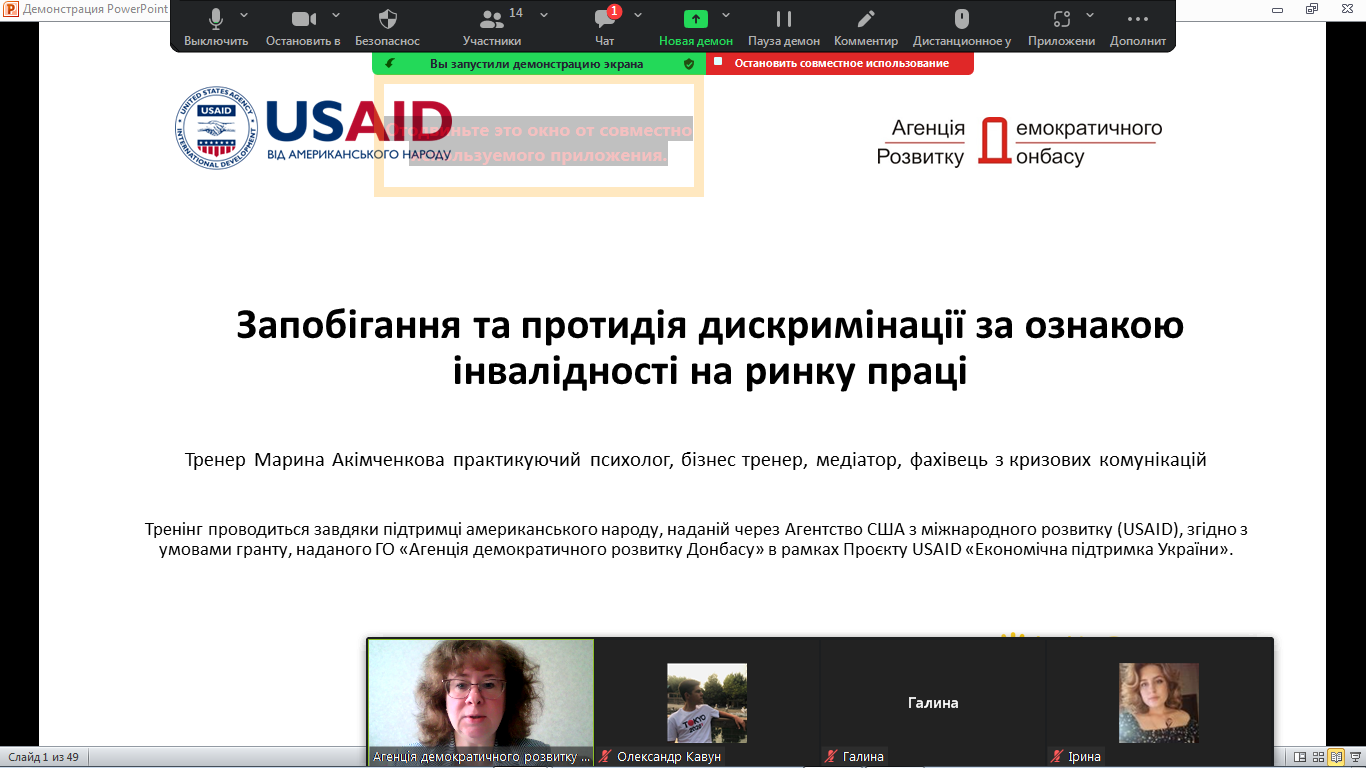
Task: Click PowerPoint icon in window title bar
Action: [10, 8]
